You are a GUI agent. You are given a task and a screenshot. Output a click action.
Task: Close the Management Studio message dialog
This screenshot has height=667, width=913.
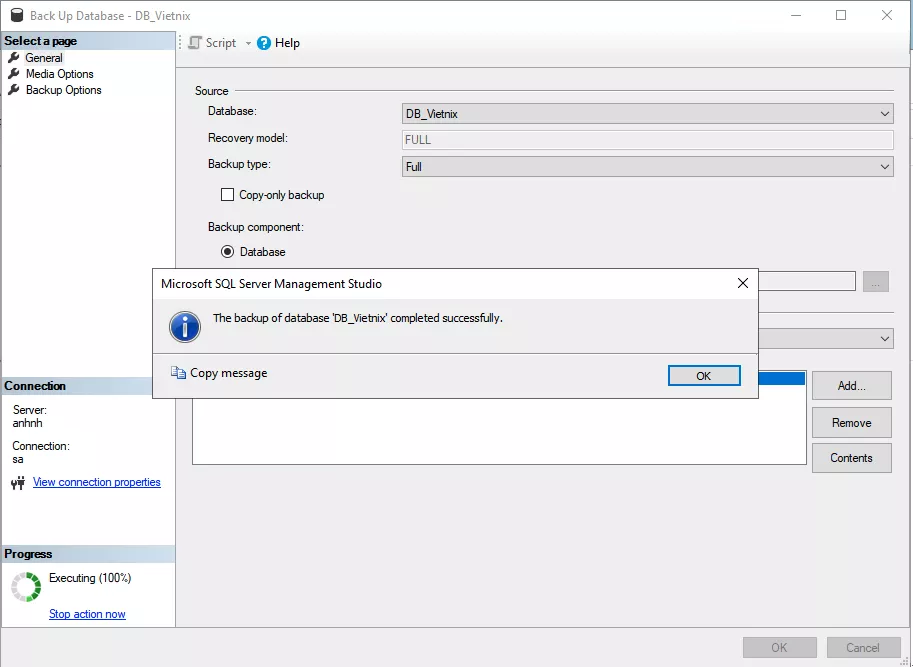(x=742, y=283)
